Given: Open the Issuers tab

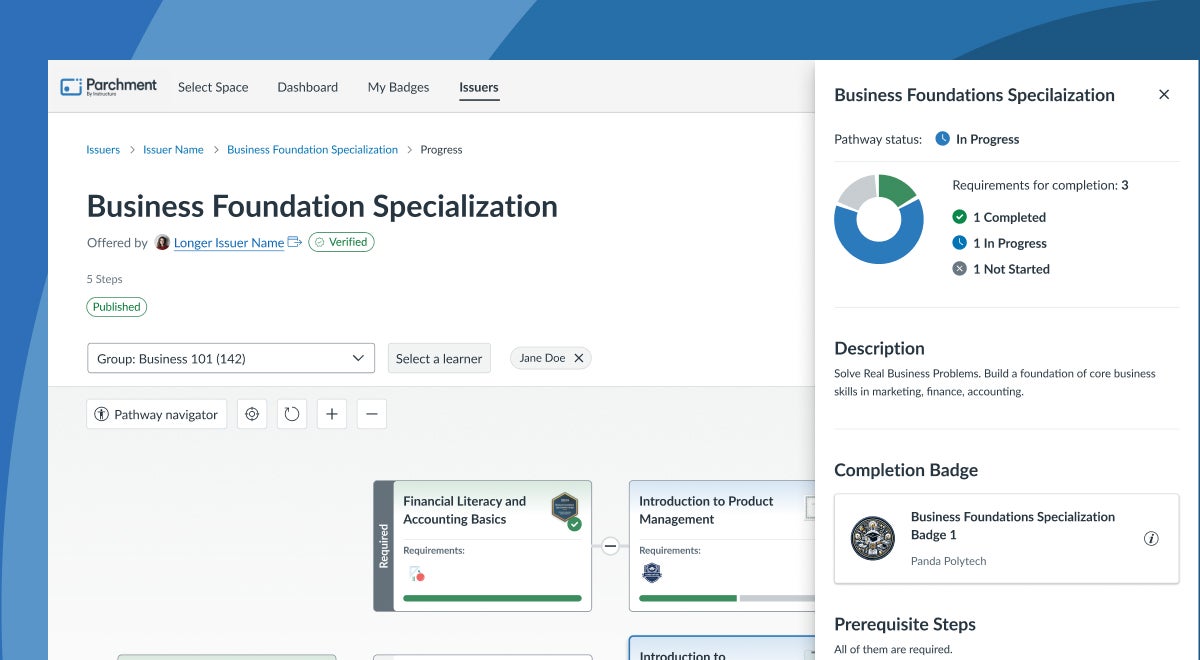Looking at the screenshot, I should coord(479,87).
